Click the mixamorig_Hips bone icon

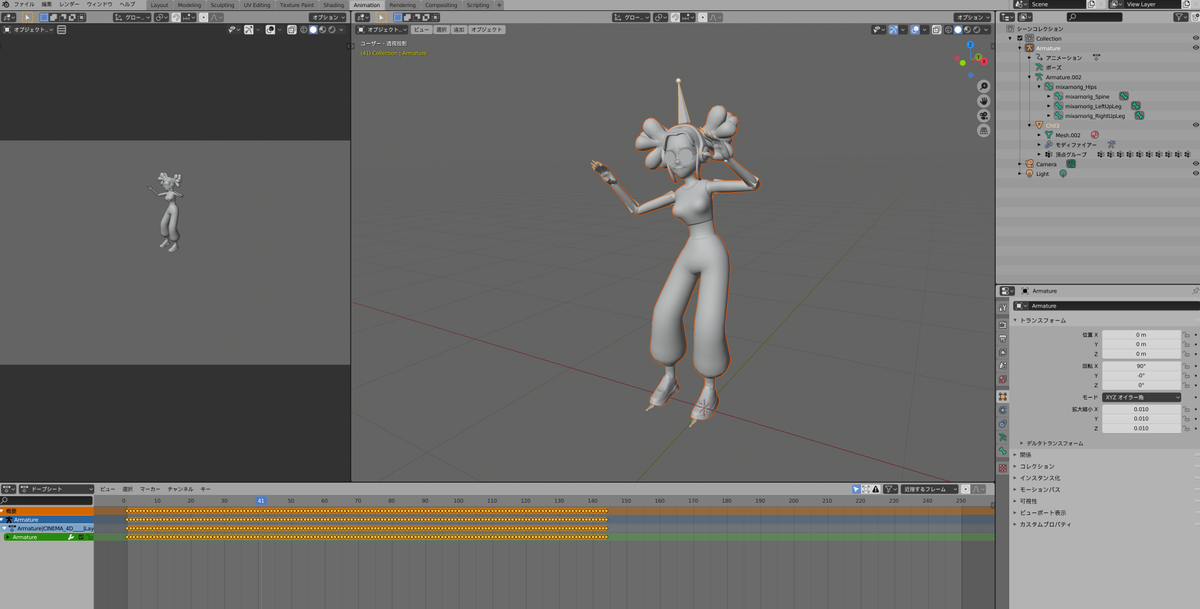tap(1049, 87)
